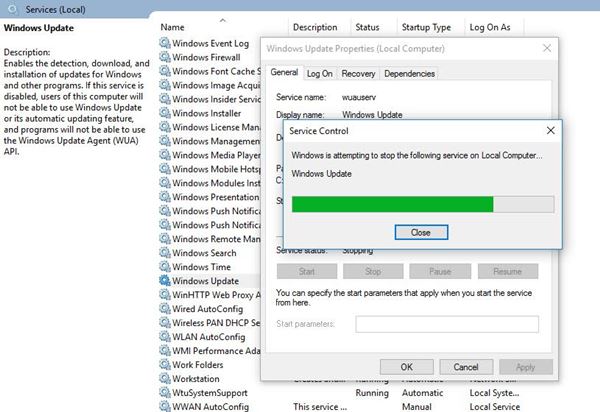Click the WtuSystemSupport service icon
The width and height of the screenshot is (600, 412).
[x=165, y=392]
